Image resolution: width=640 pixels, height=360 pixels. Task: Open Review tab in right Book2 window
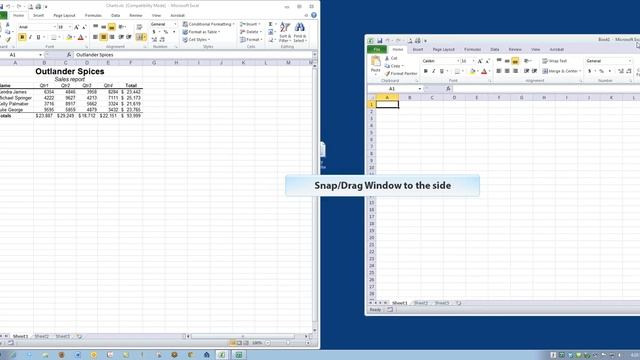pyautogui.click(x=515, y=49)
